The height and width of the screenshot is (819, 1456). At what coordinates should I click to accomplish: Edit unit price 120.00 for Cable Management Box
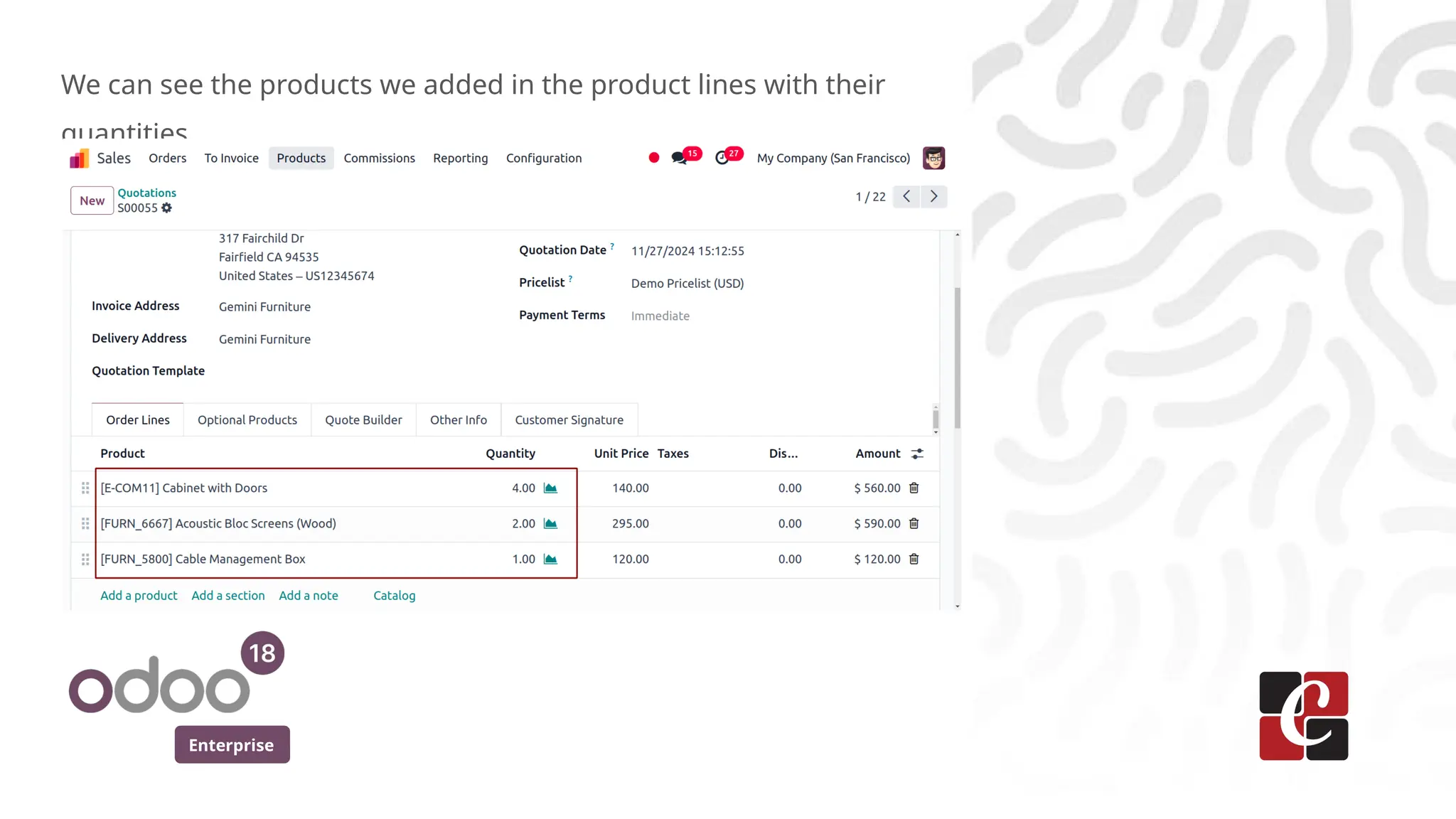point(631,559)
